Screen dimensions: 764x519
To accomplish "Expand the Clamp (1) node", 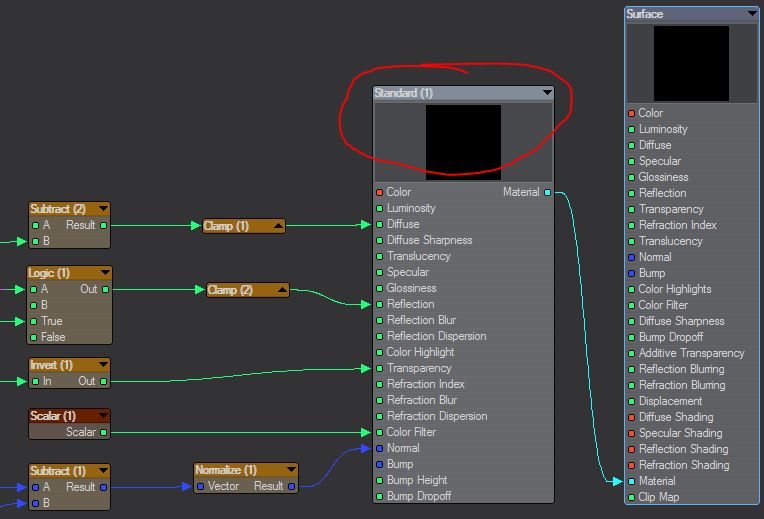I will pyautogui.click(x=278, y=226).
